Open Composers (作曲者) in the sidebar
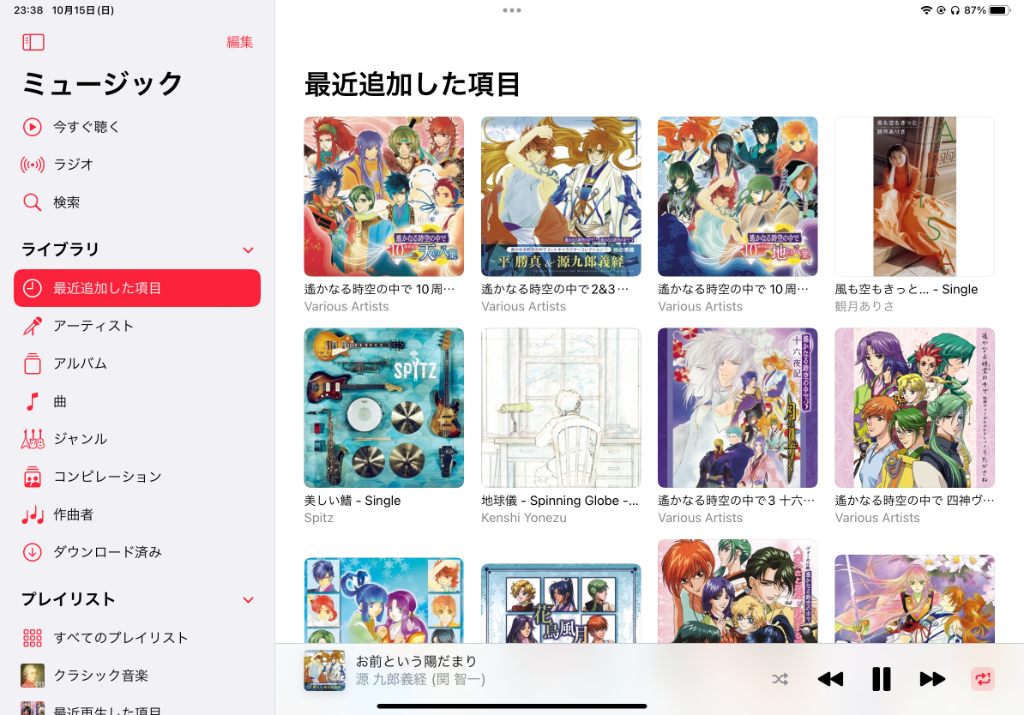The height and width of the screenshot is (715, 1024). (137, 515)
